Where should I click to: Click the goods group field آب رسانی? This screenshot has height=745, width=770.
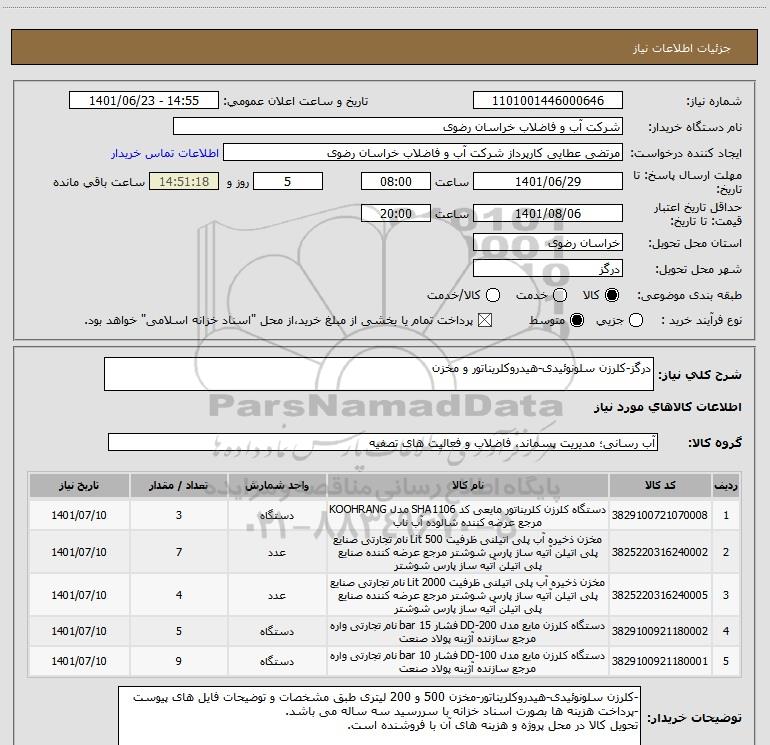click(383, 442)
